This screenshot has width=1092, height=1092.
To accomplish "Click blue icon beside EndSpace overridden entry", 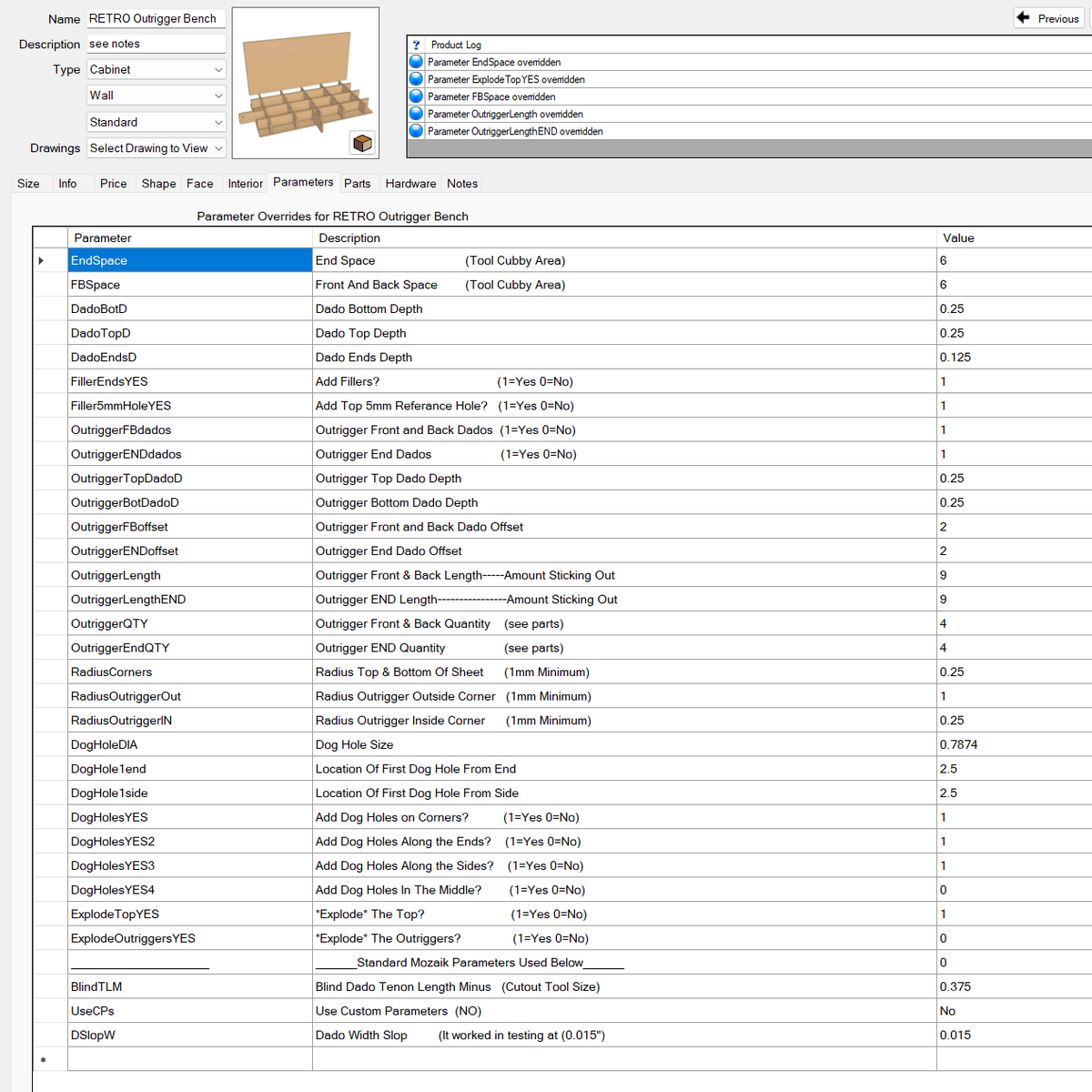I will click(x=416, y=62).
